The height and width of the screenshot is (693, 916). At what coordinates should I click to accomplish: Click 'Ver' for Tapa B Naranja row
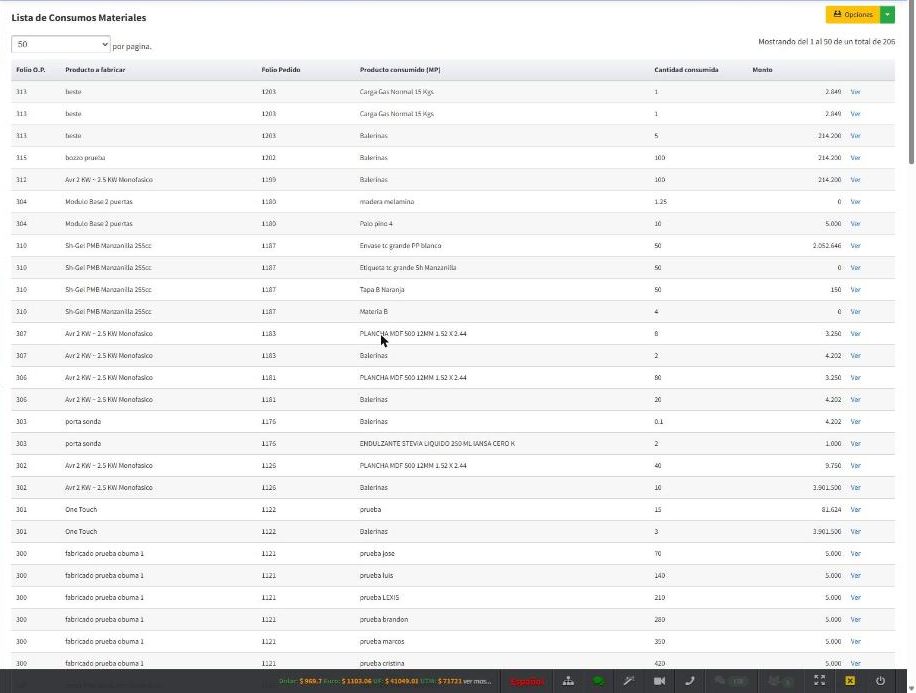(x=855, y=290)
